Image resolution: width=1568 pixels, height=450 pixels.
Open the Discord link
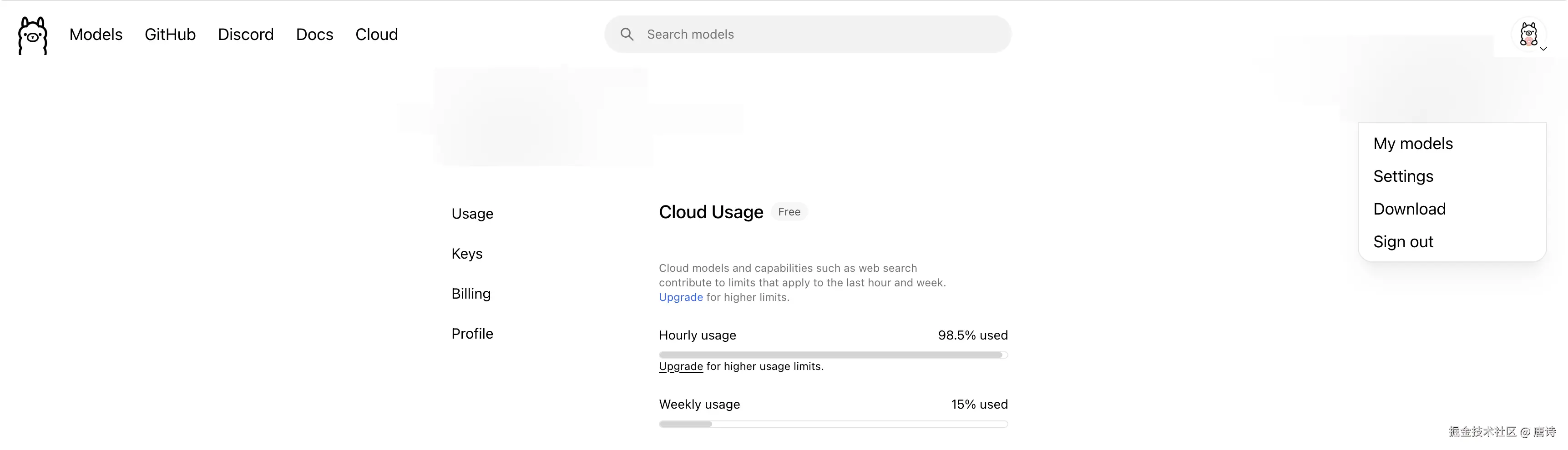pos(245,35)
